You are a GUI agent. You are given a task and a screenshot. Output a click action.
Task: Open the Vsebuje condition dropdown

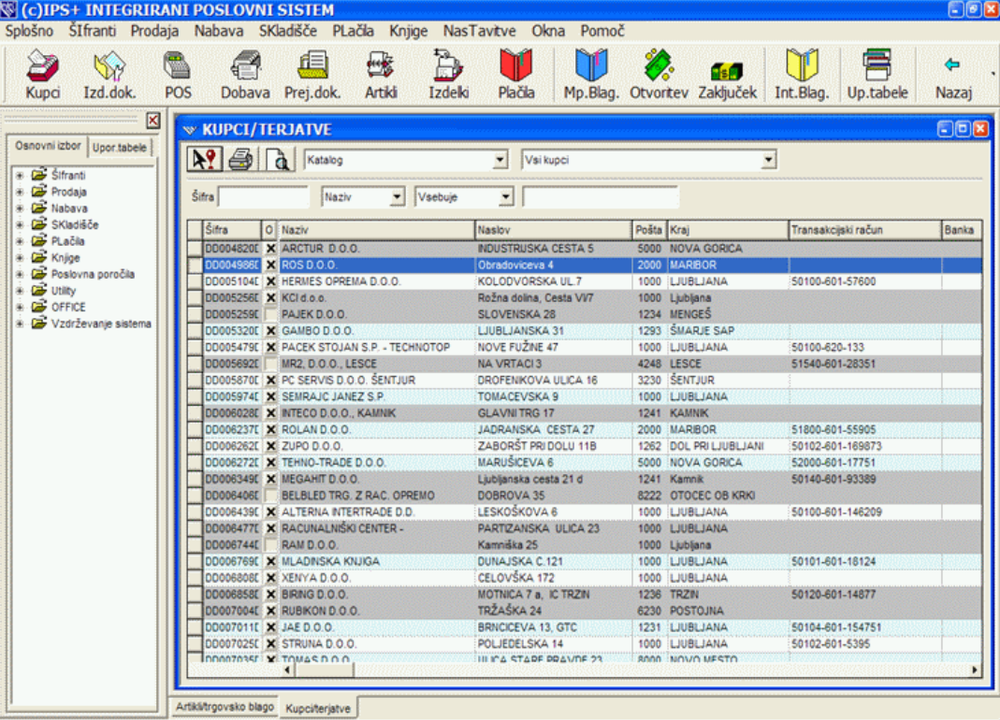(x=506, y=197)
